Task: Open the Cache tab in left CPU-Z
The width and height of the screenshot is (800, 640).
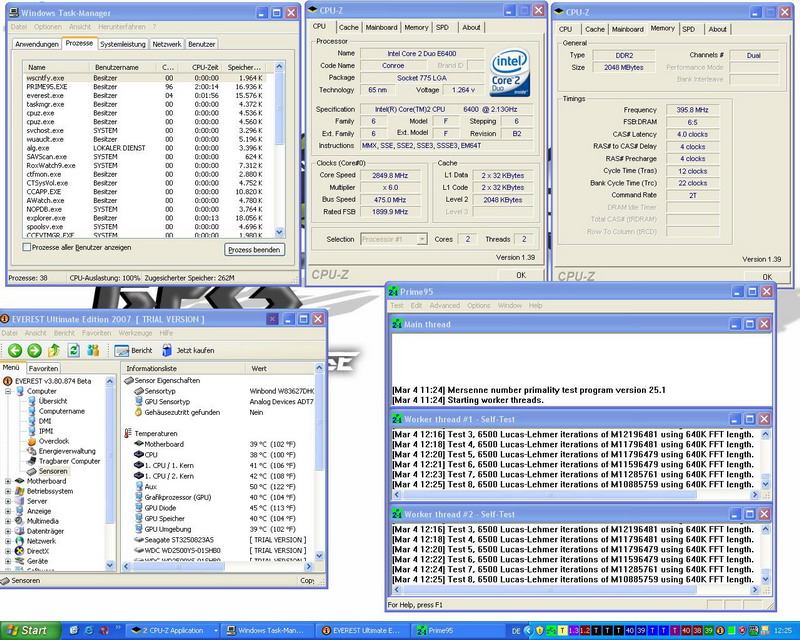Action: tap(348, 28)
